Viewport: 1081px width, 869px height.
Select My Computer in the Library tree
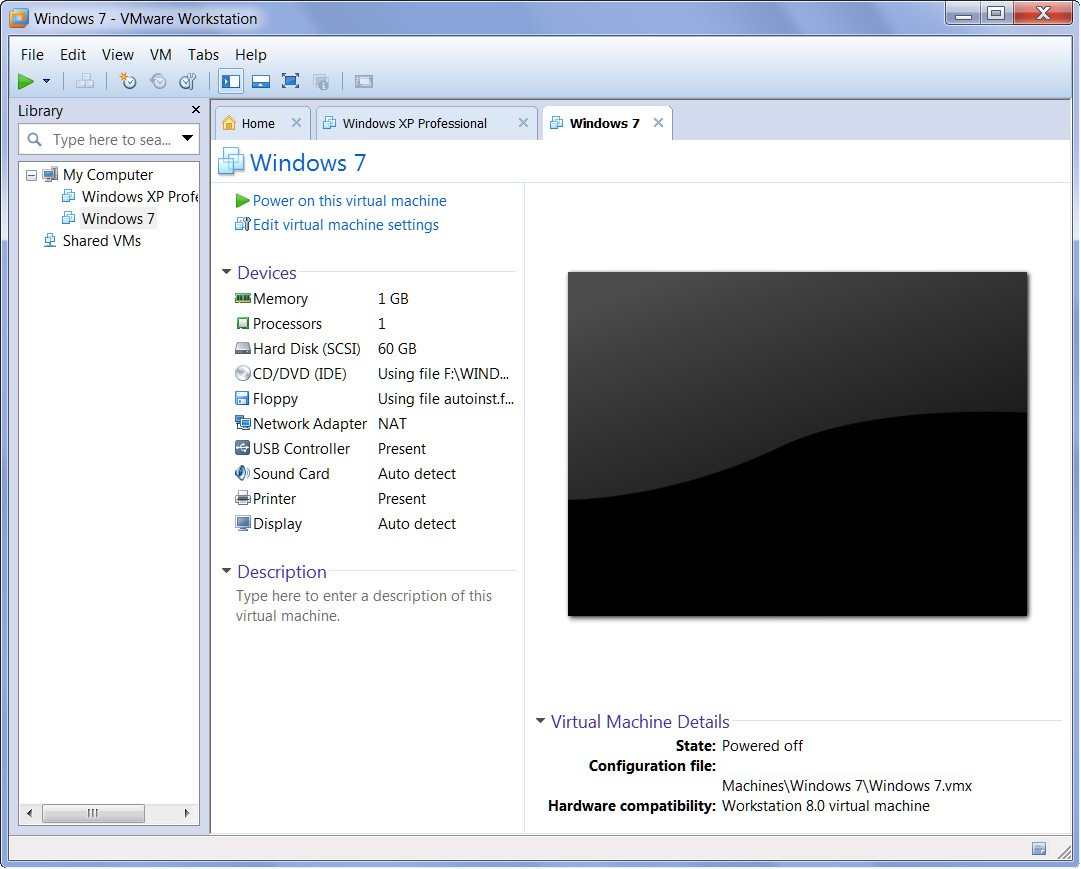point(108,174)
